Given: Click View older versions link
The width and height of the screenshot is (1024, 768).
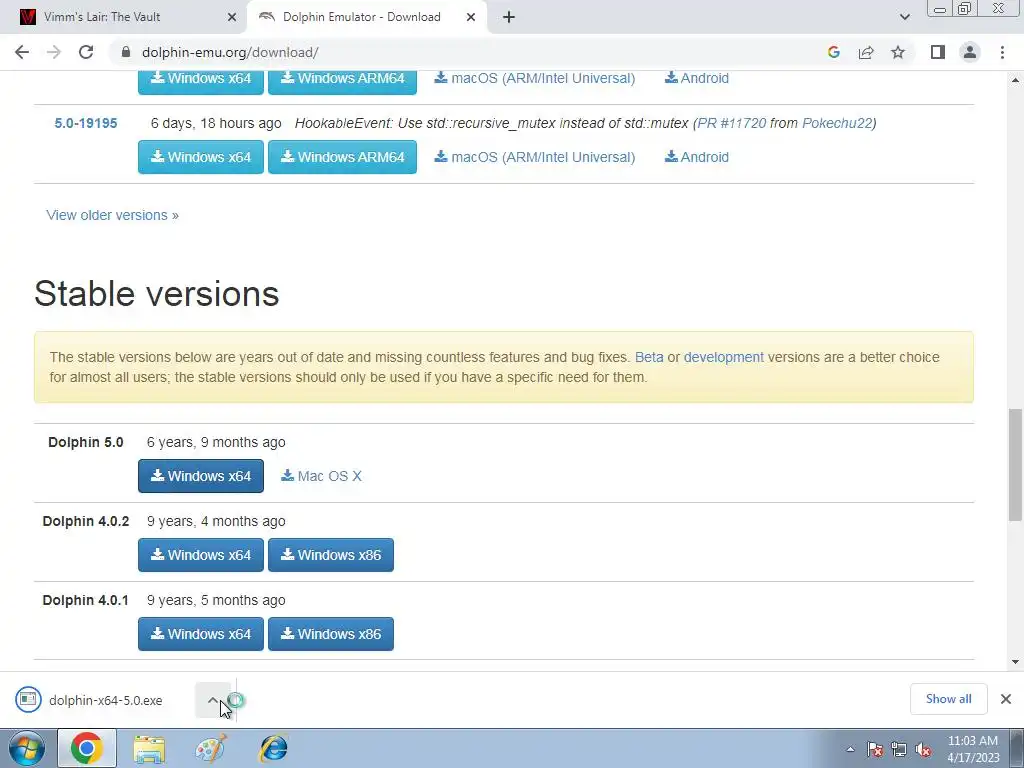Looking at the screenshot, I should tap(112, 215).
